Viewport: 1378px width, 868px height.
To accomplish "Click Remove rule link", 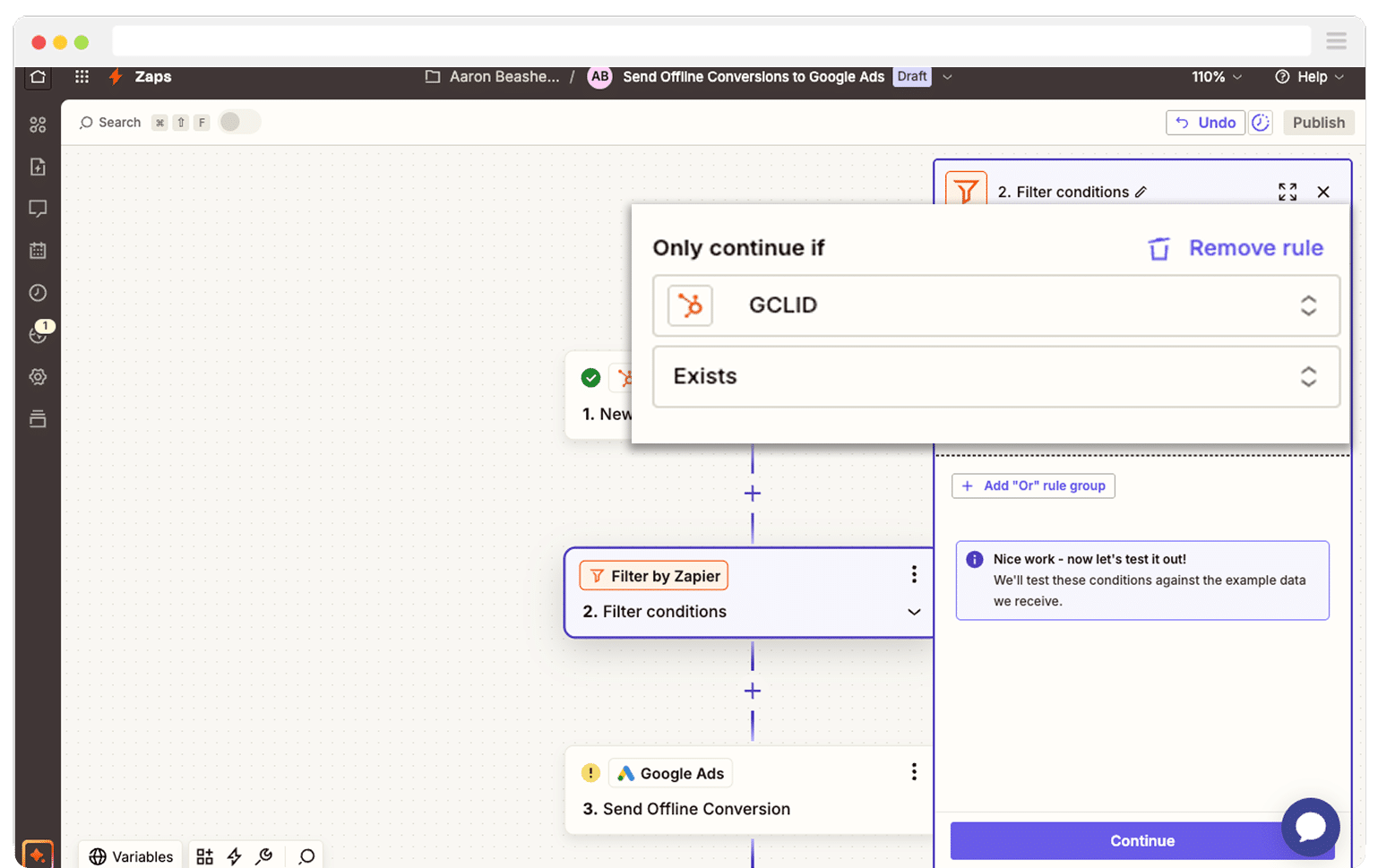I will pyautogui.click(x=1236, y=248).
